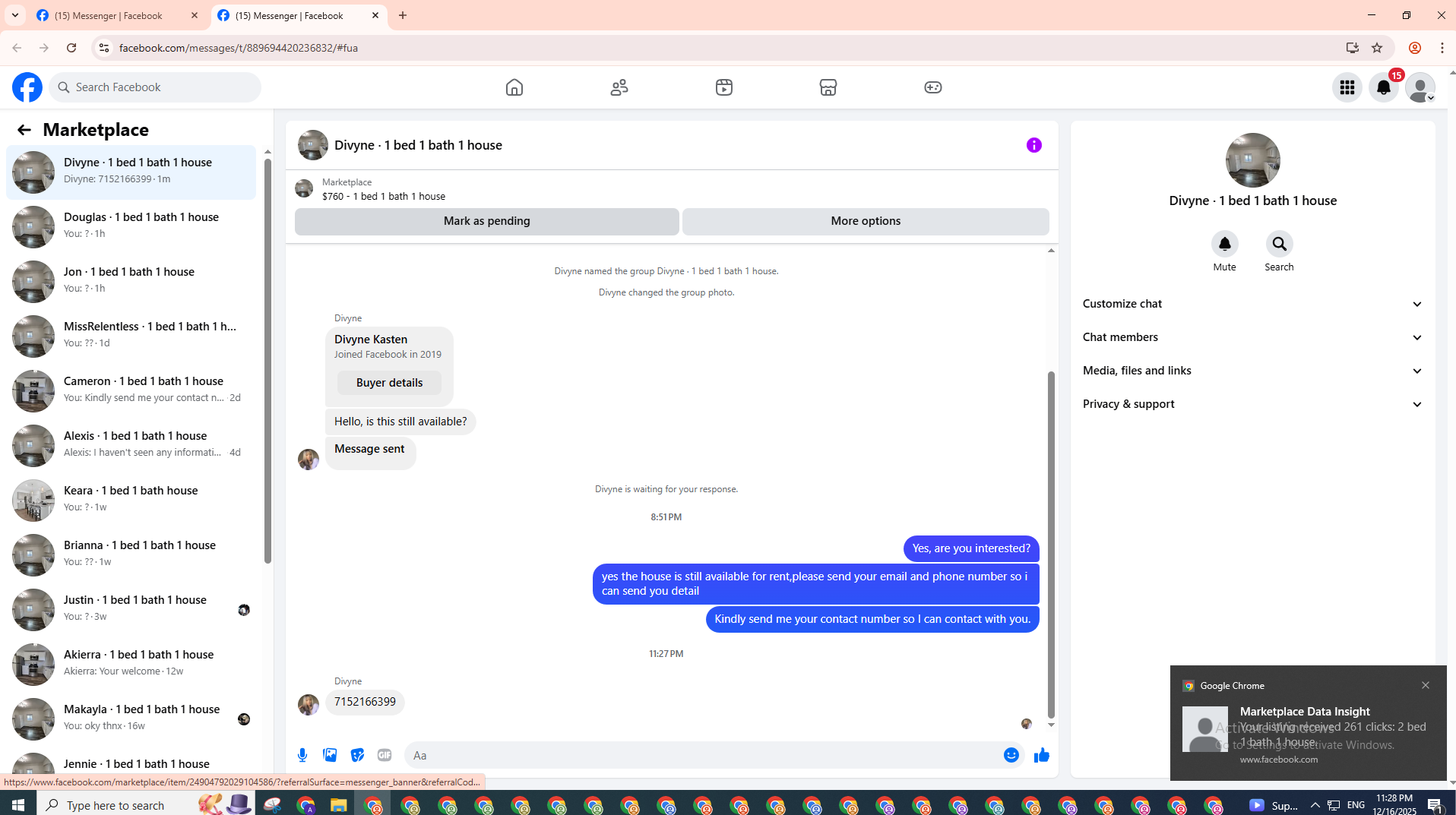The width and height of the screenshot is (1456, 815).
Task: Mute this conversation using the bell
Action: pos(1225,244)
